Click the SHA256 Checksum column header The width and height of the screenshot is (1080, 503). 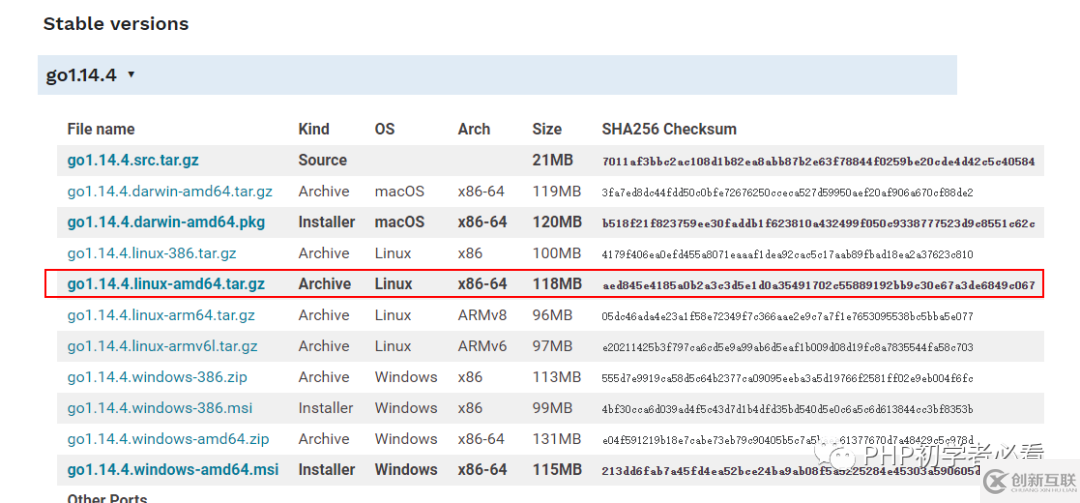pyautogui.click(x=669, y=129)
